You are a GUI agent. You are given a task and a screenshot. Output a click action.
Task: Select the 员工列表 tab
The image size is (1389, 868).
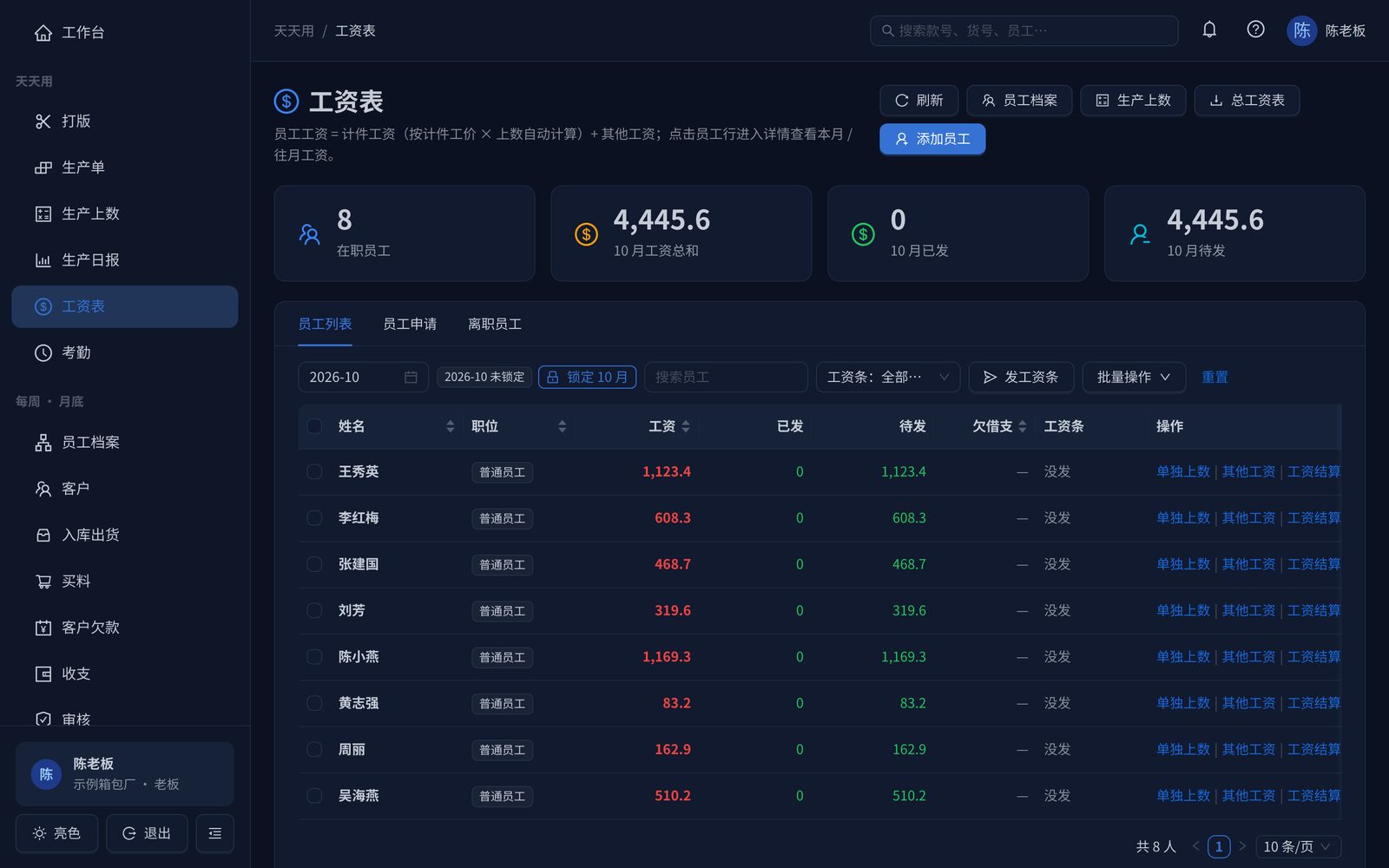point(325,324)
